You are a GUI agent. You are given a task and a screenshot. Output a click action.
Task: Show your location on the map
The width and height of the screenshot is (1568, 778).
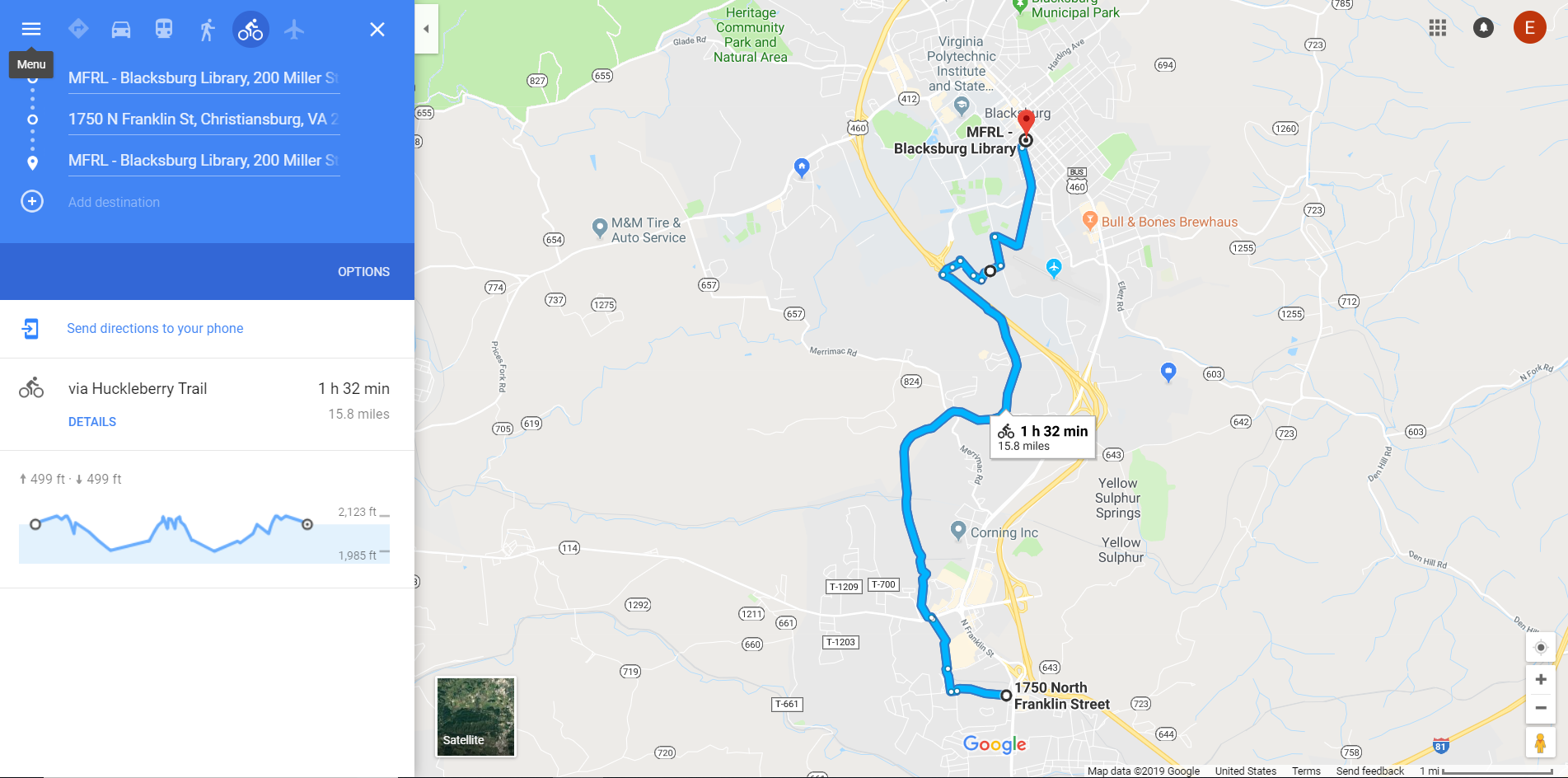[1541, 648]
